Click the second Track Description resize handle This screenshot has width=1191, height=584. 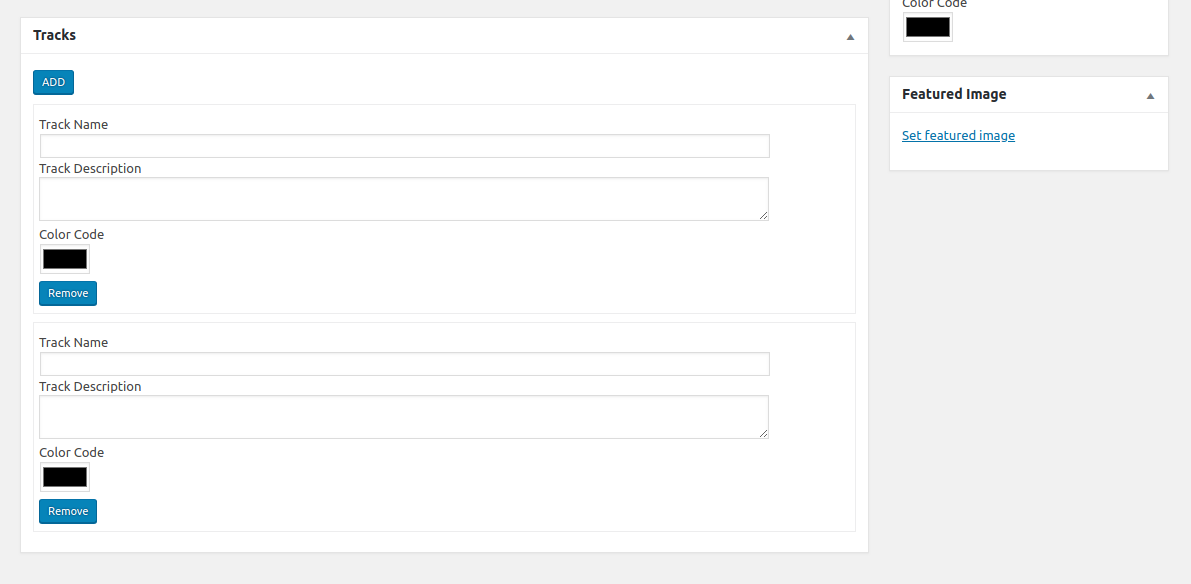click(x=764, y=434)
